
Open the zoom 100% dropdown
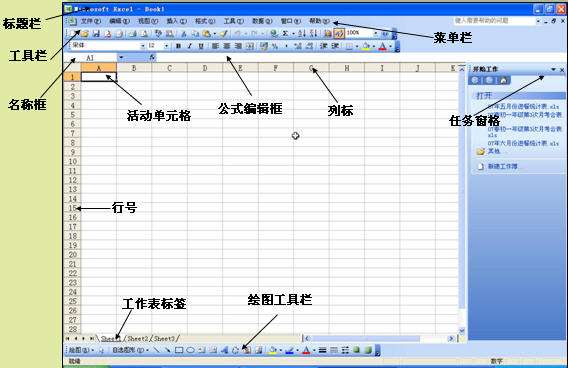(x=375, y=33)
